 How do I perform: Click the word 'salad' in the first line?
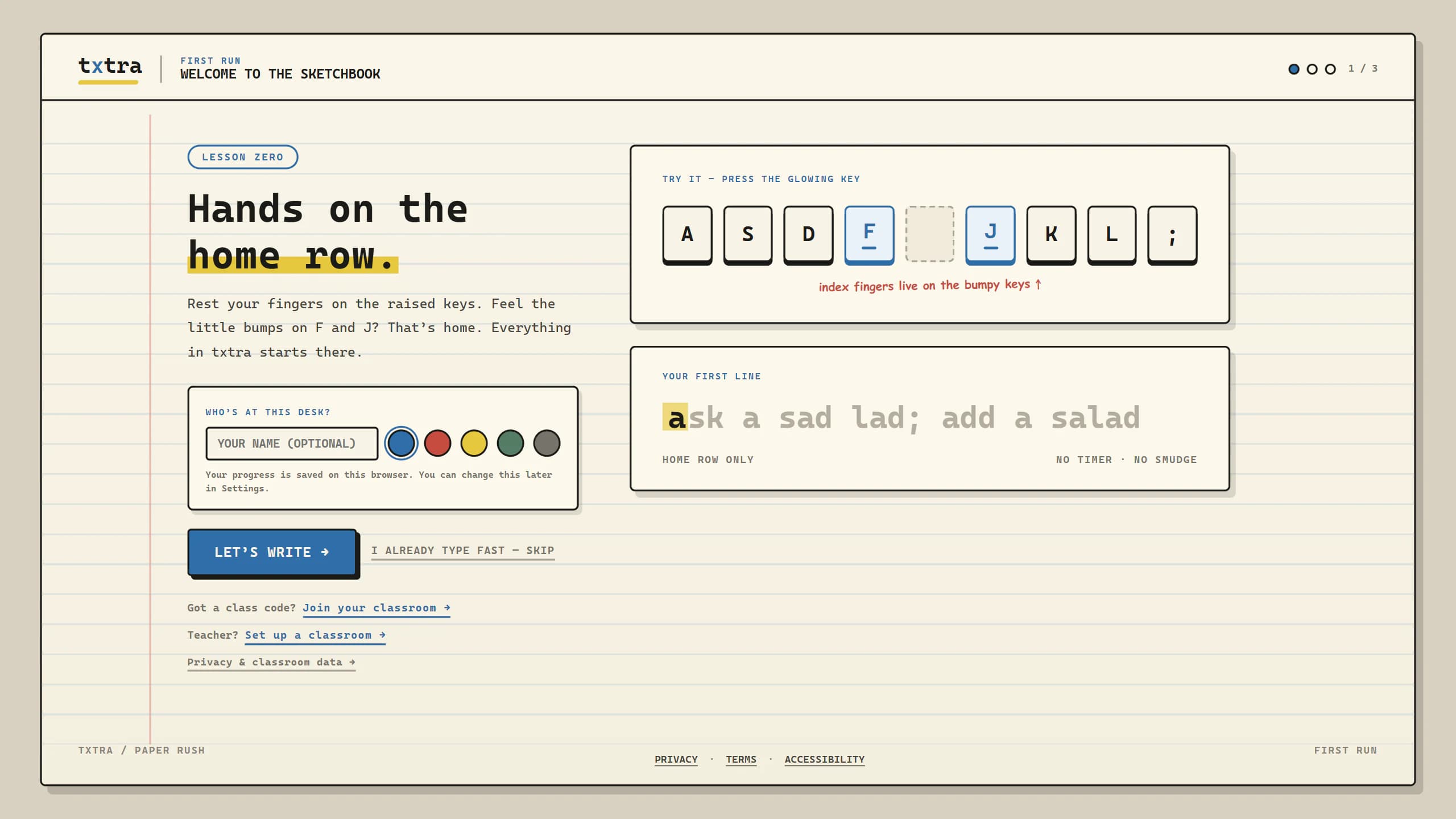tap(1095, 417)
